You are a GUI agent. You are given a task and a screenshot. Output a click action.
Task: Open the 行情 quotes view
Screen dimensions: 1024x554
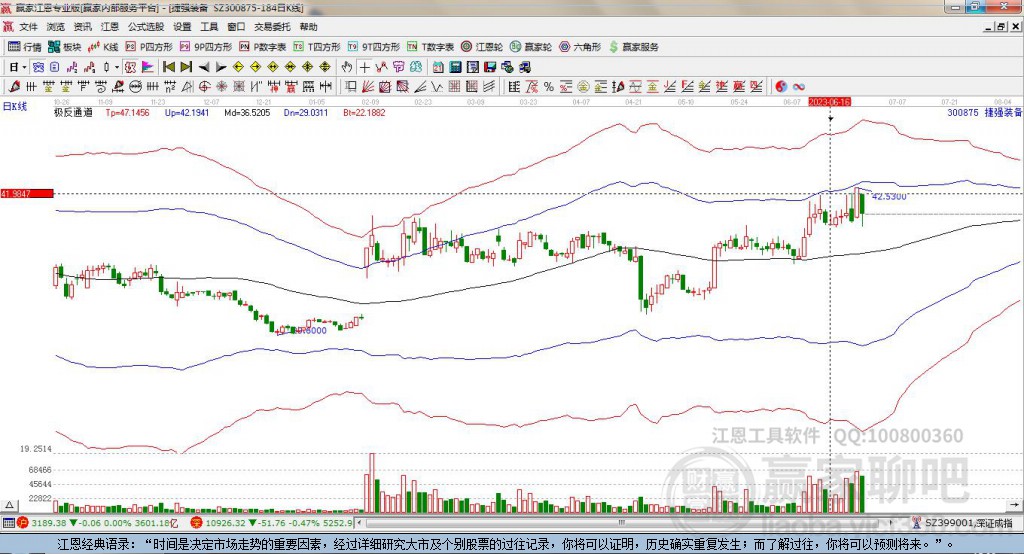(25, 47)
